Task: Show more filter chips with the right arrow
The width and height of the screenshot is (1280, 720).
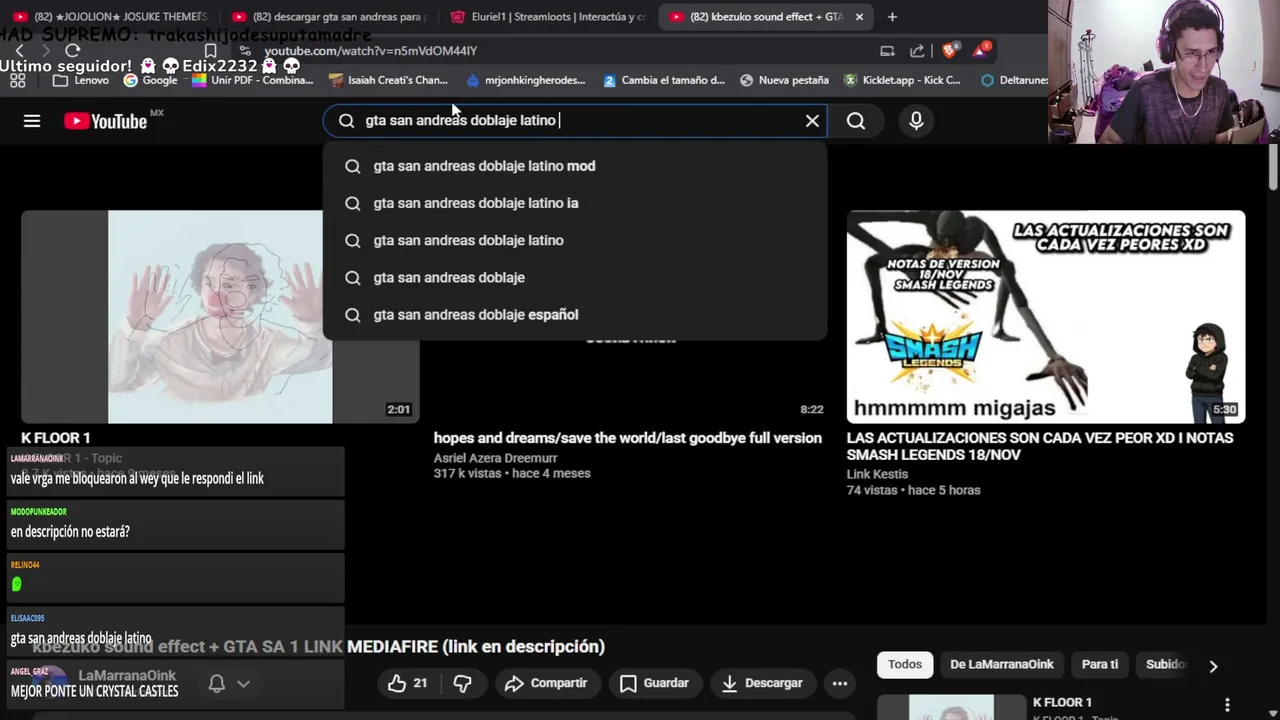Action: pyautogui.click(x=1213, y=666)
